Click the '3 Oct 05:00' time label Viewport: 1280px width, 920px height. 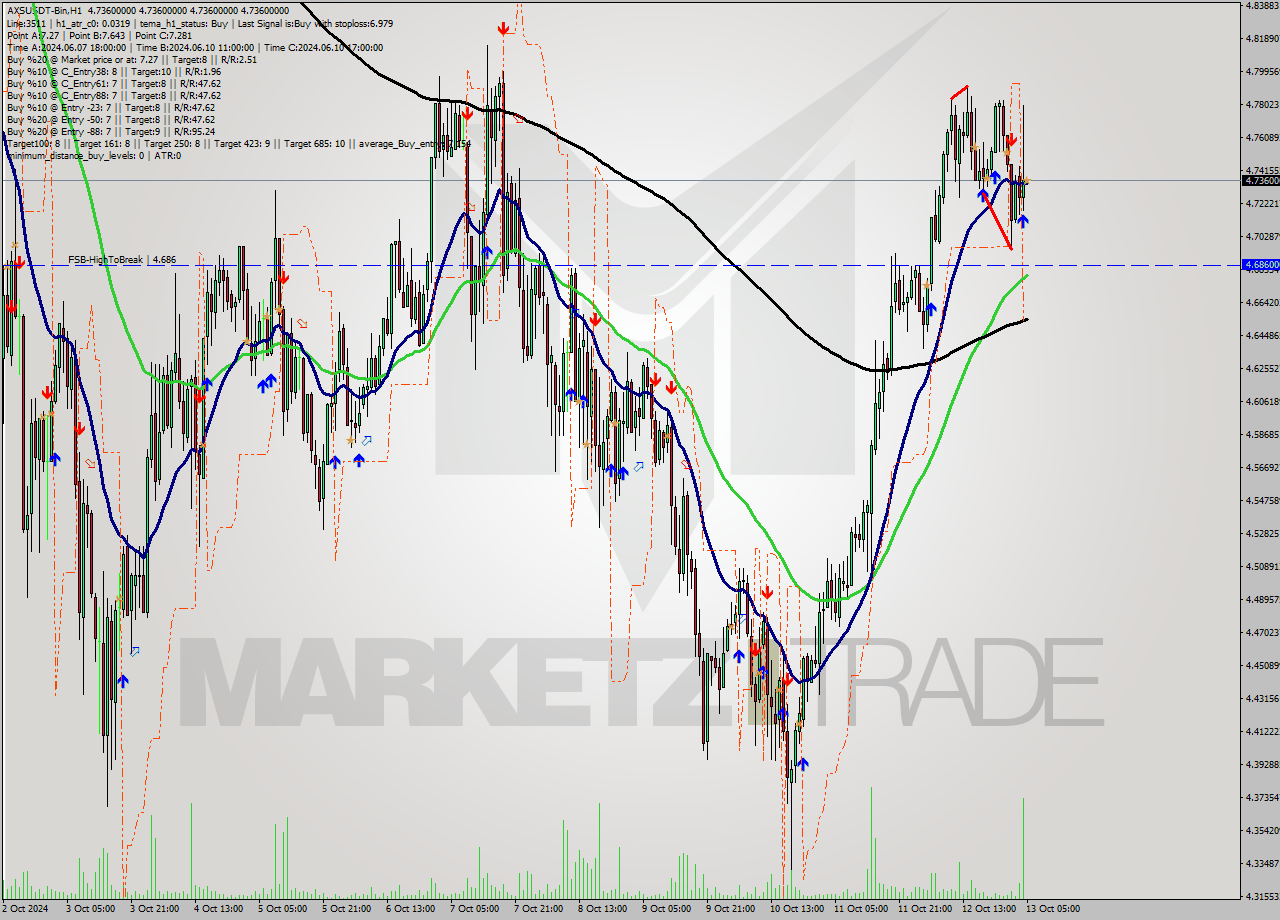(90, 909)
